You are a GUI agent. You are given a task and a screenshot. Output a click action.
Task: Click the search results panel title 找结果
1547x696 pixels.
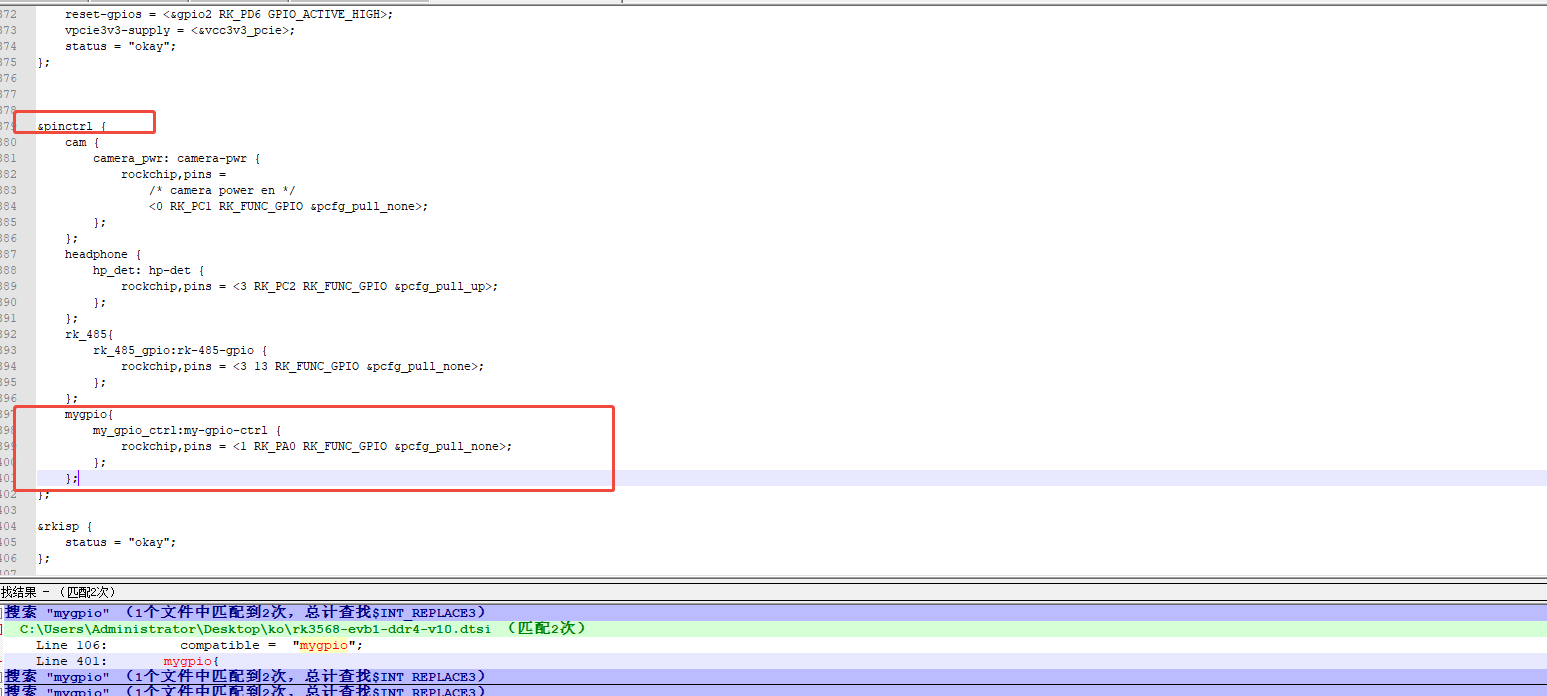point(59,592)
